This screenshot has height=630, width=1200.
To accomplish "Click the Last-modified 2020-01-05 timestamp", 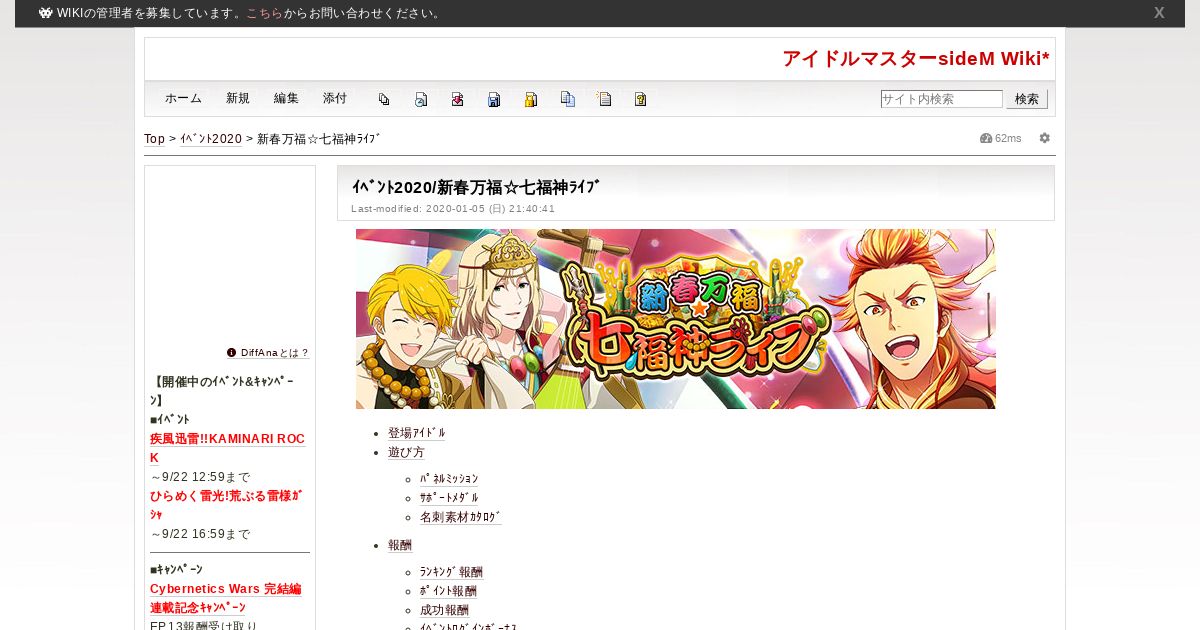I will coord(453,209).
